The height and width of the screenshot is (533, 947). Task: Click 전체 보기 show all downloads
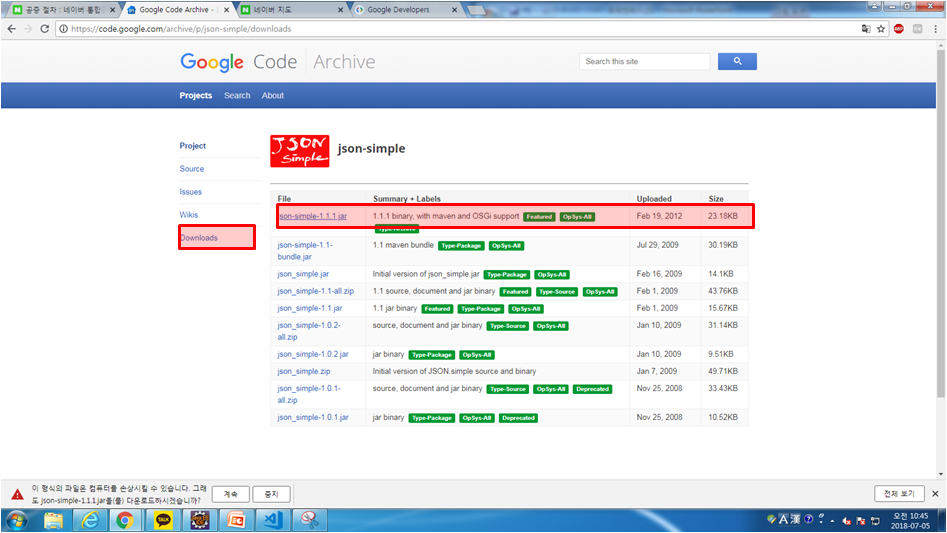click(x=899, y=494)
